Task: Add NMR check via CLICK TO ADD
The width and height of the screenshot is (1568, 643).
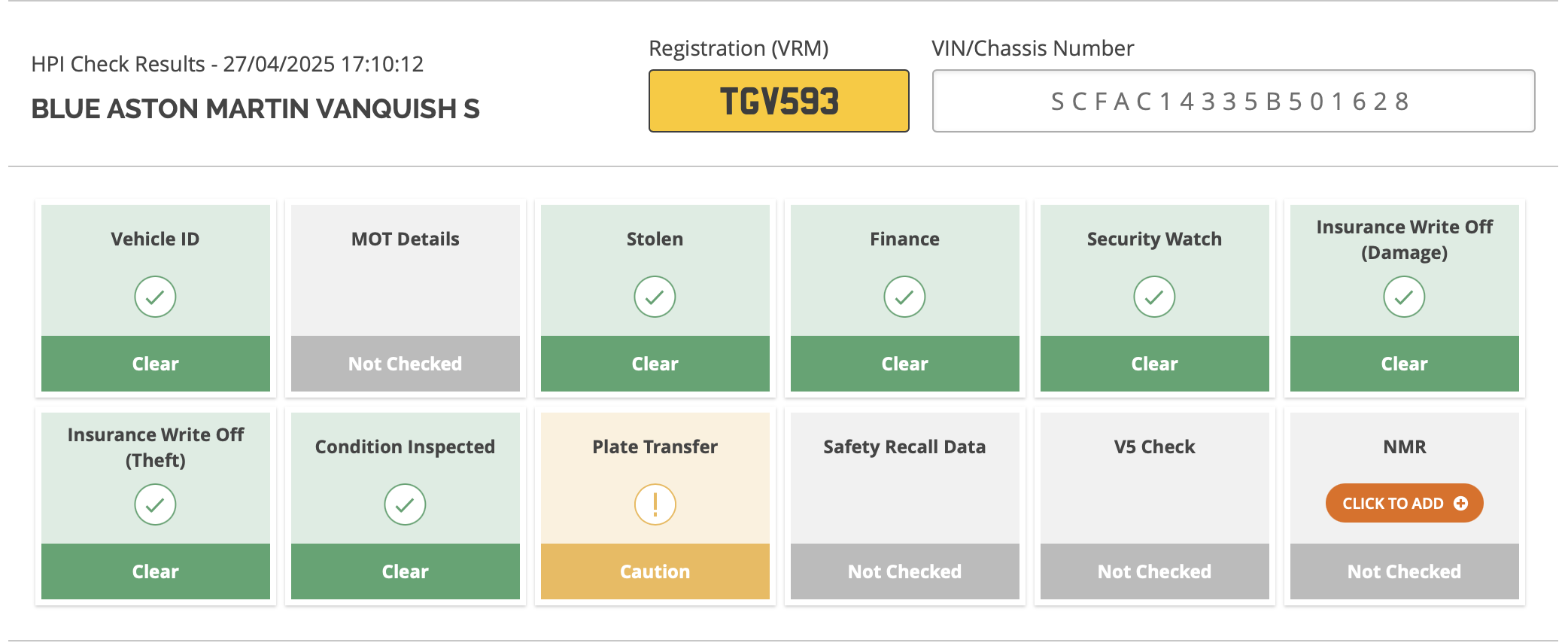Action: point(1404,503)
